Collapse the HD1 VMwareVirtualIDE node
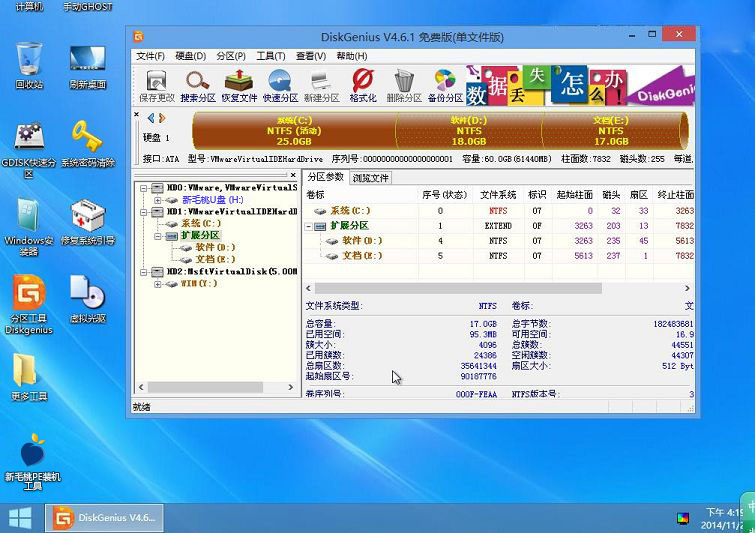755x533 pixels. [143, 212]
